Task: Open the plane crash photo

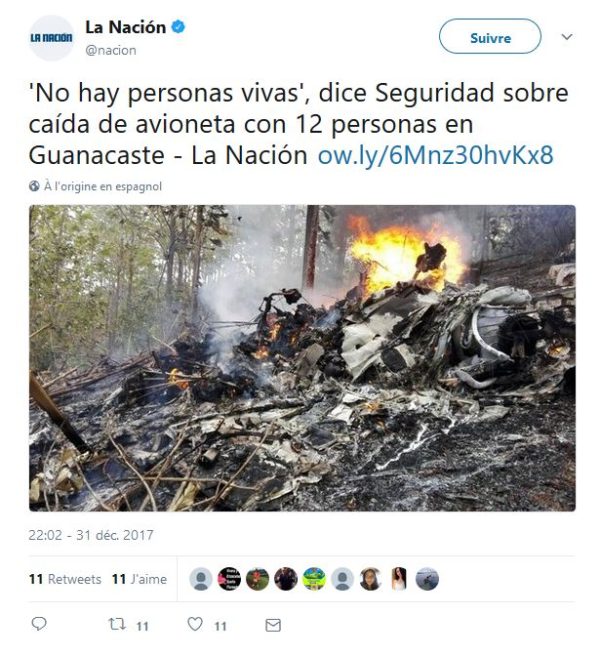Action: click(x=302, y=358)
